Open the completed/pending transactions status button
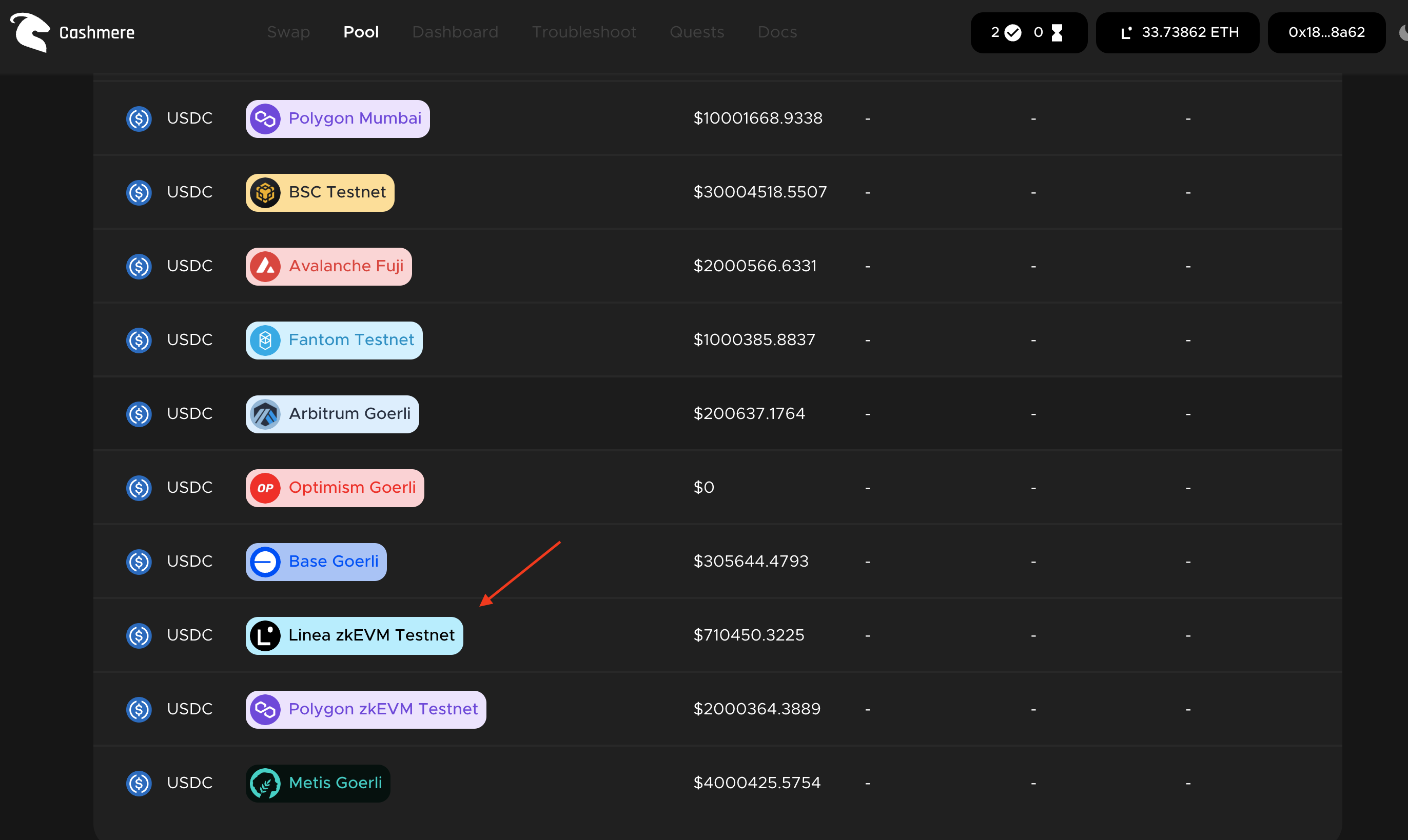 (1028, 32)
